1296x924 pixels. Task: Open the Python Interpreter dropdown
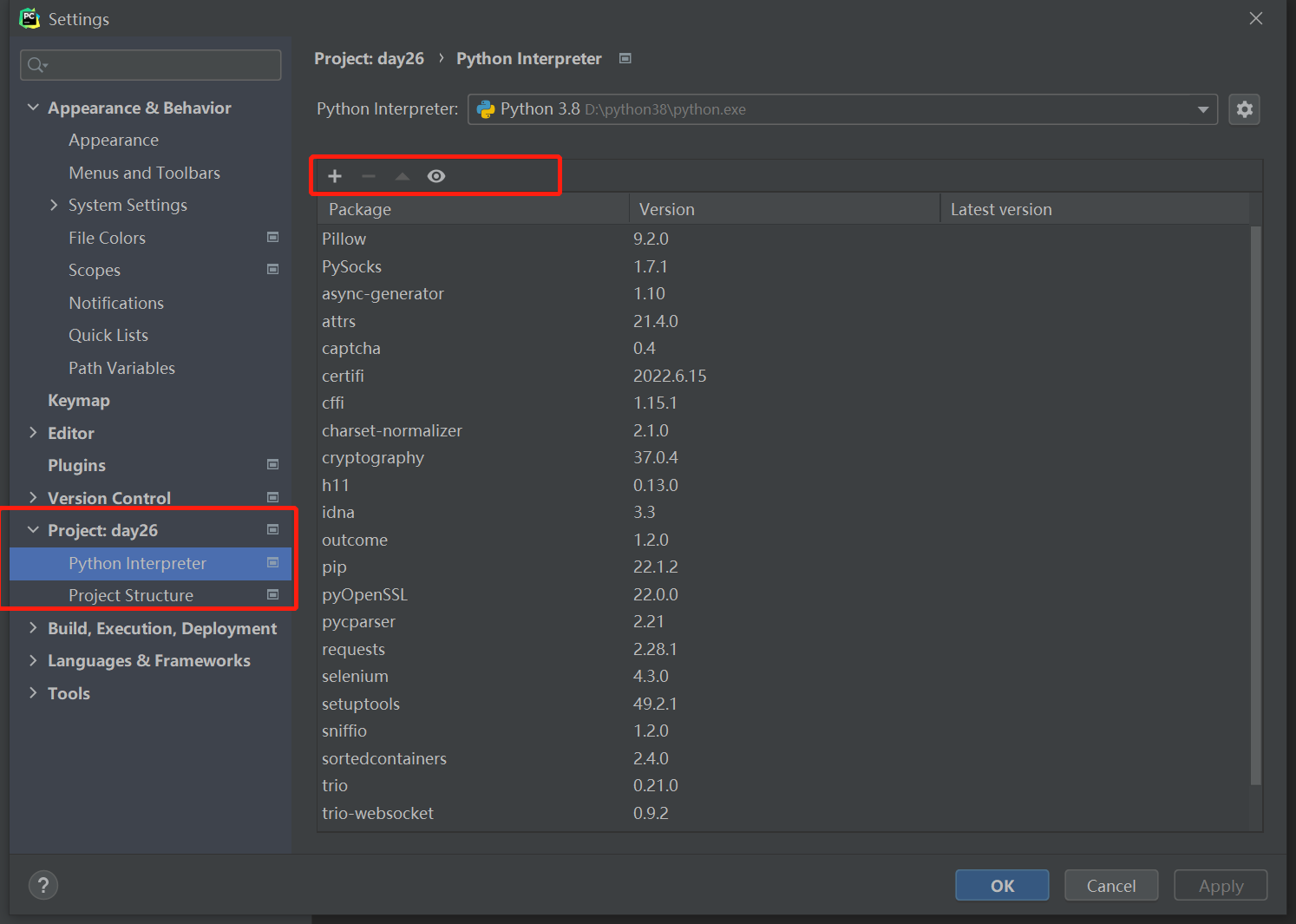tap(1202, 109)
